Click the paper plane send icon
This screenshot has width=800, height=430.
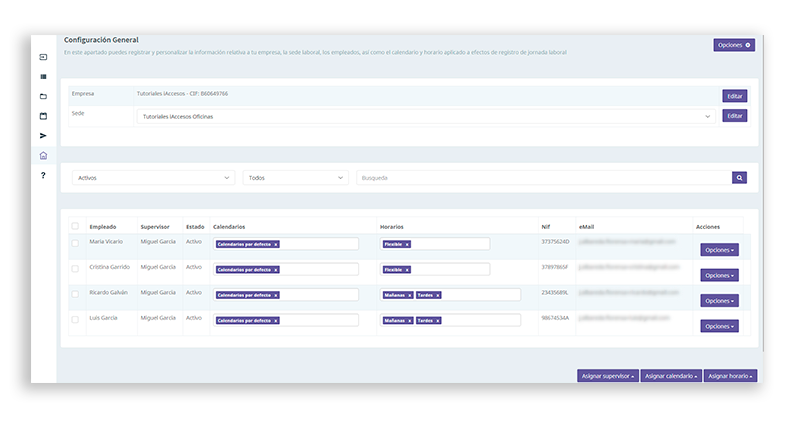pos(43,135)
